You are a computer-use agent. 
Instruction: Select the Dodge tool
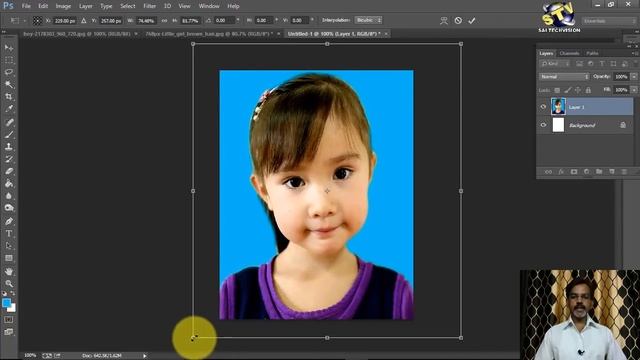[9, 208]
